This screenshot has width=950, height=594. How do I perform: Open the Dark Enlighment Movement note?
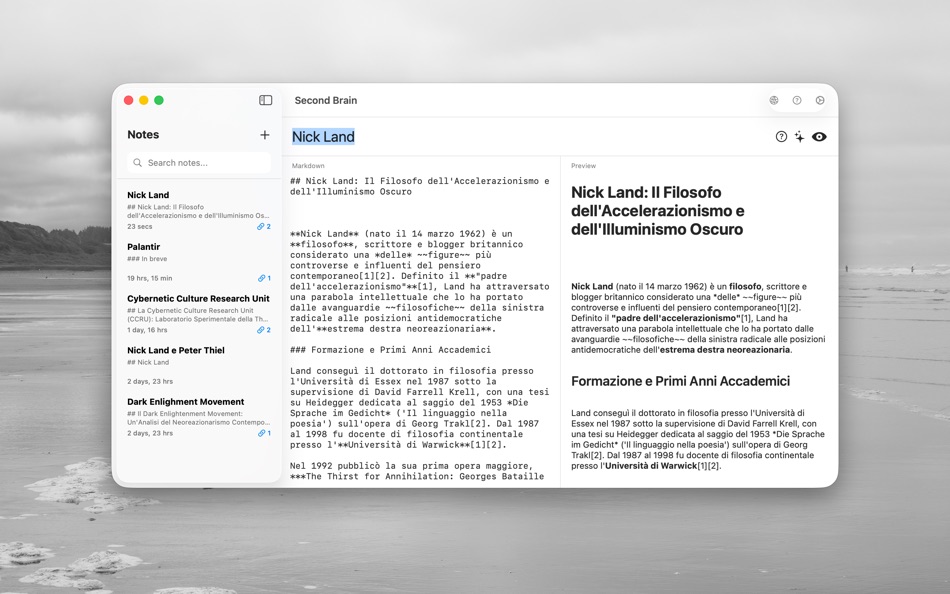tap(190, 412)
